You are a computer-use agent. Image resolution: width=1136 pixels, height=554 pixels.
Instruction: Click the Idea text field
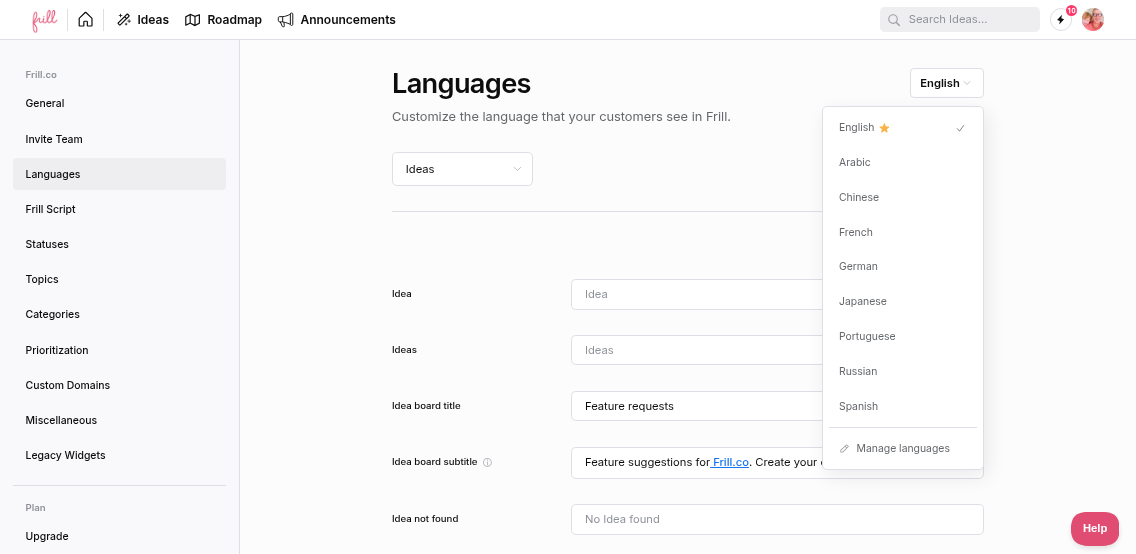[697, 294]
